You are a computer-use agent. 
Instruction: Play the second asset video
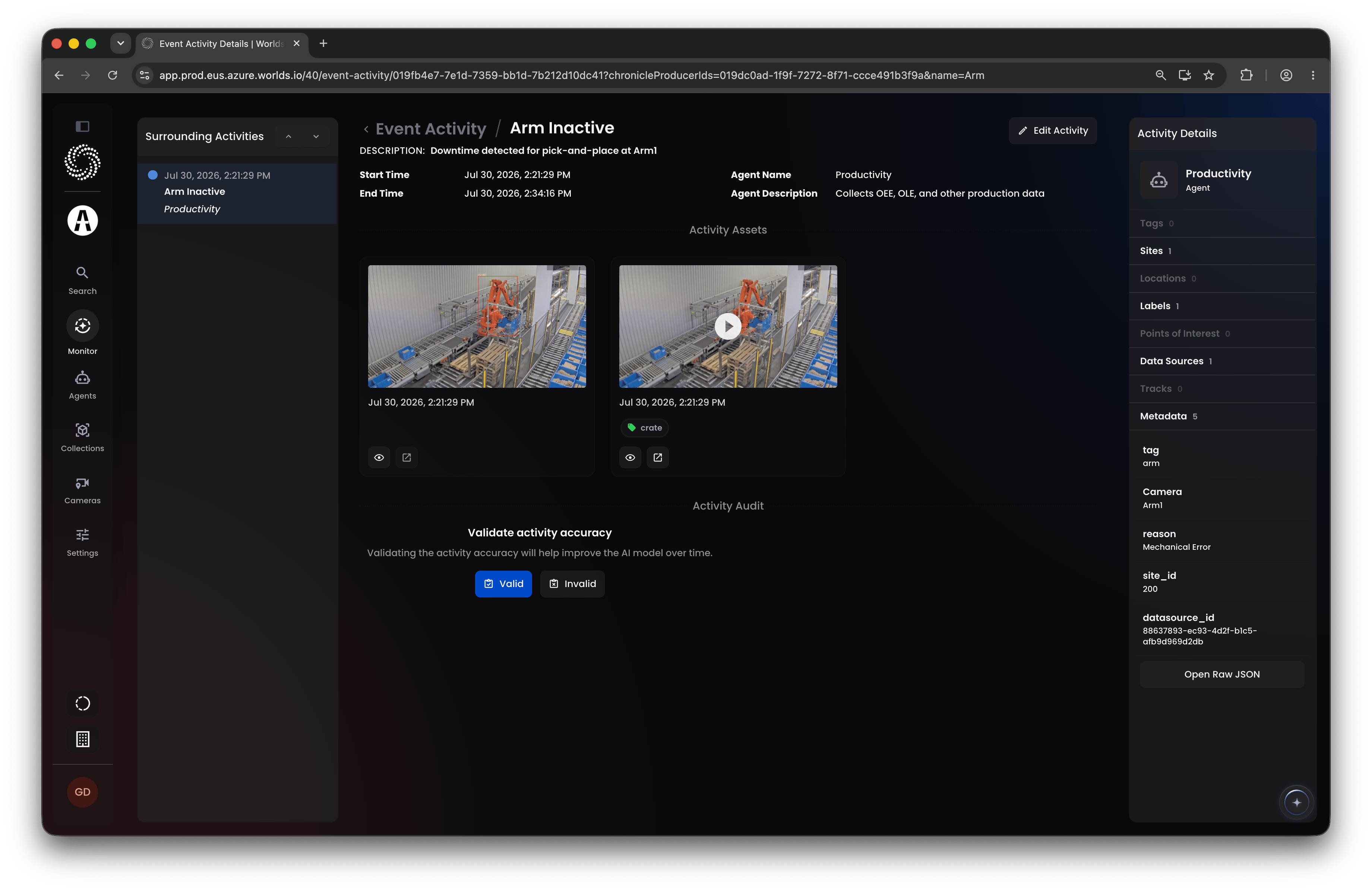pyautogui.click(x=728, y=326)
